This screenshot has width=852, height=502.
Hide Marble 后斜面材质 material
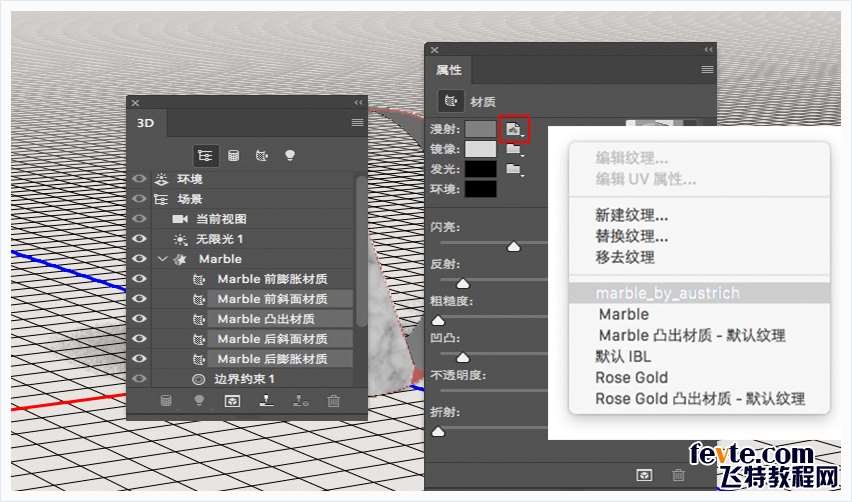pos(140,338)
